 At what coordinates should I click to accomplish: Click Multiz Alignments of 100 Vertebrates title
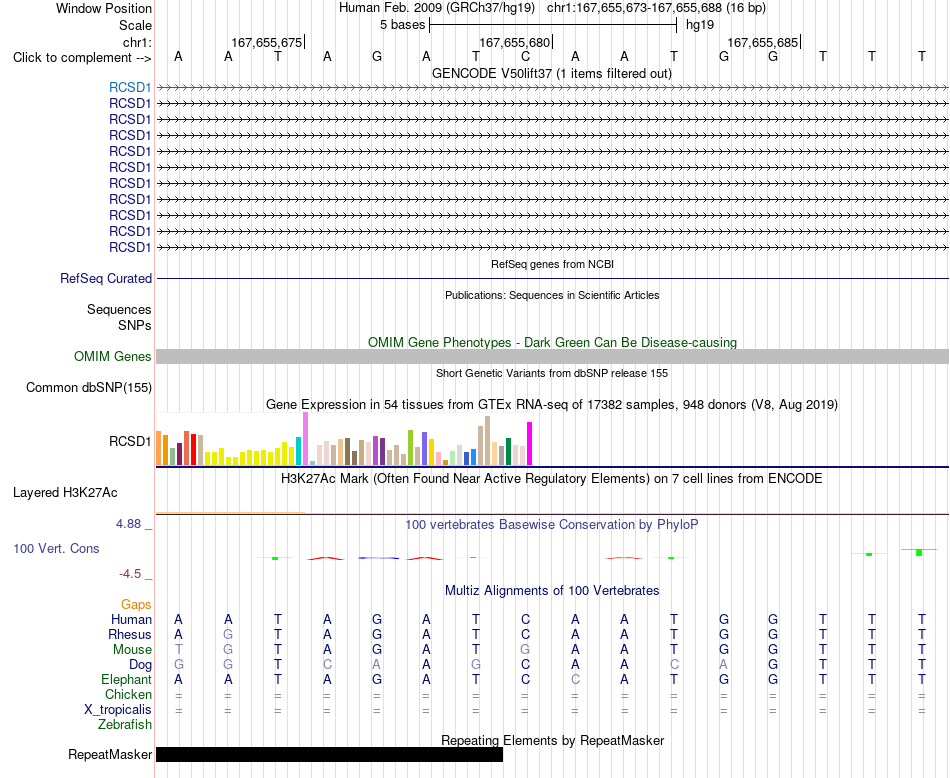click(x=552, y=591)
